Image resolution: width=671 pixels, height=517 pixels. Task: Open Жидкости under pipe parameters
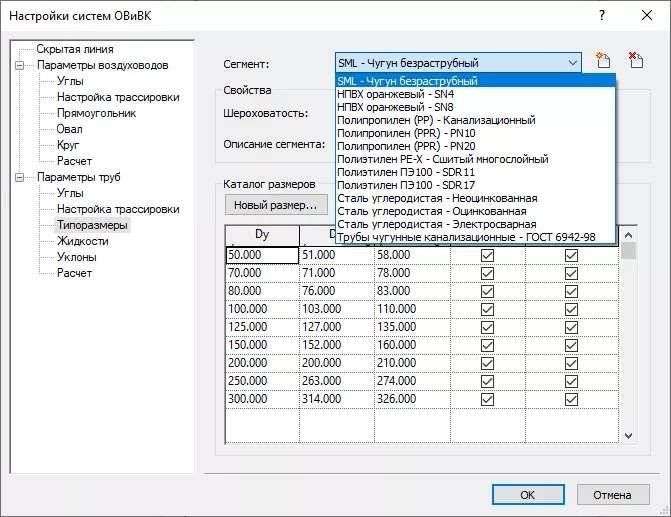(83, 241)
